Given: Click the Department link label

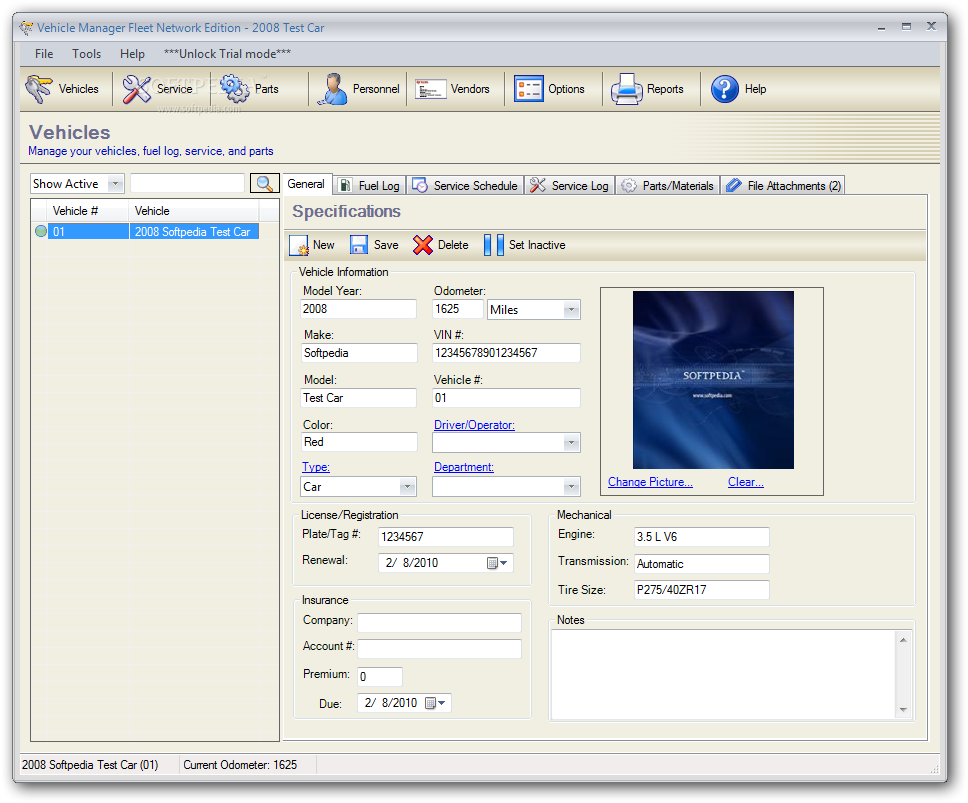Looking at the screenshot, I should [x=464, y=467].
